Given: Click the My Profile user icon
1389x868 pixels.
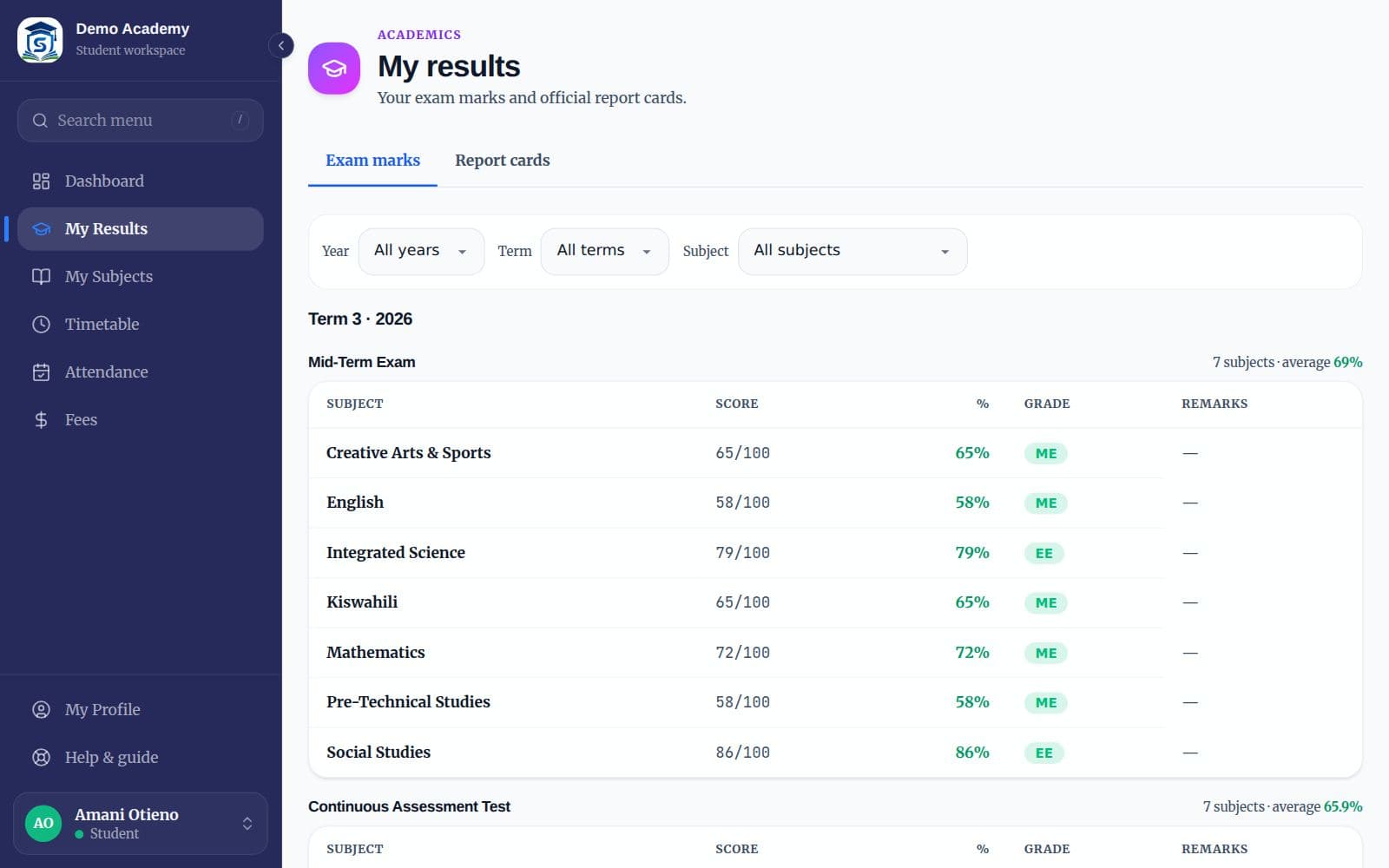Looking at the screenshot, I should (41, 709).
